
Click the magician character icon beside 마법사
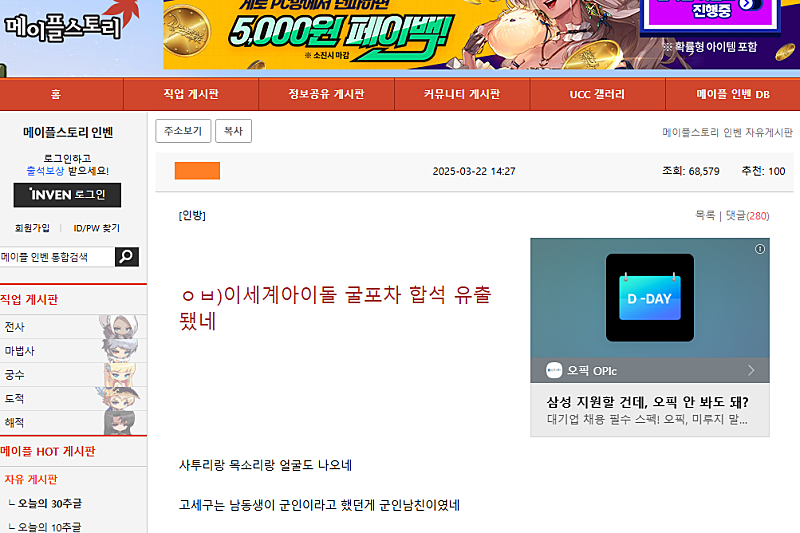[119, 350]
